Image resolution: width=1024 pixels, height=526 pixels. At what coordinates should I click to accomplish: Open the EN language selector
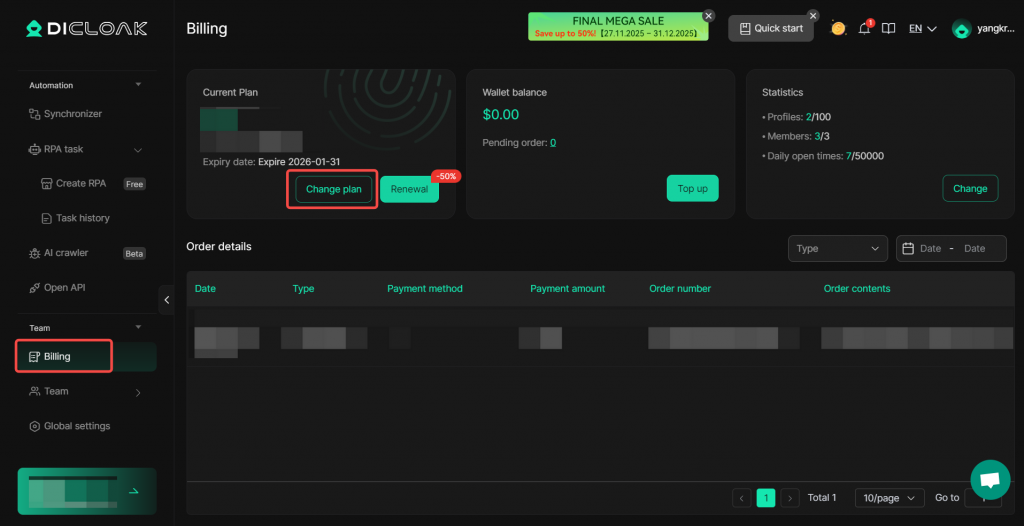click(922, 29)
